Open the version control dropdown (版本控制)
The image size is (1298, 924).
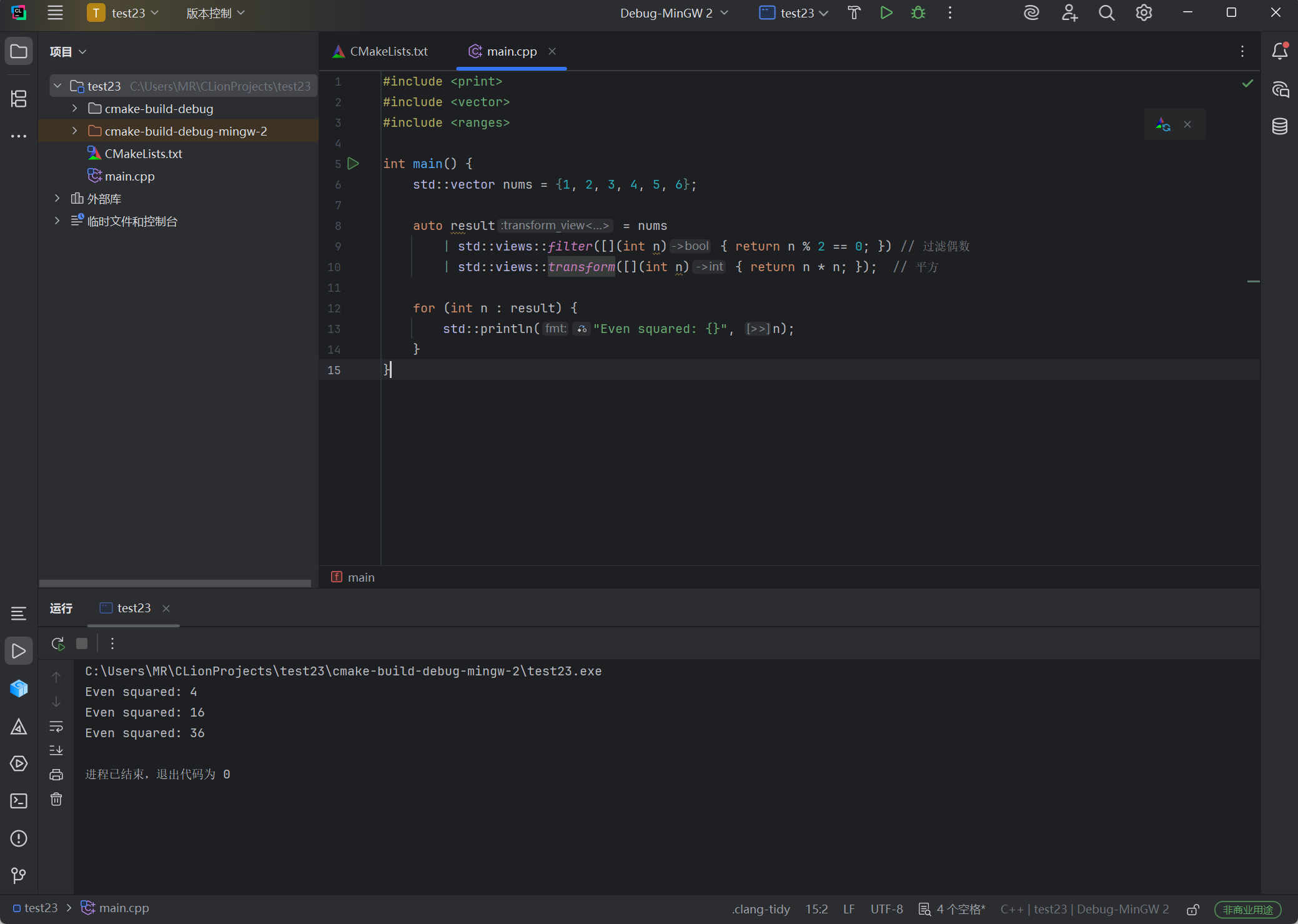click(216, 13)
